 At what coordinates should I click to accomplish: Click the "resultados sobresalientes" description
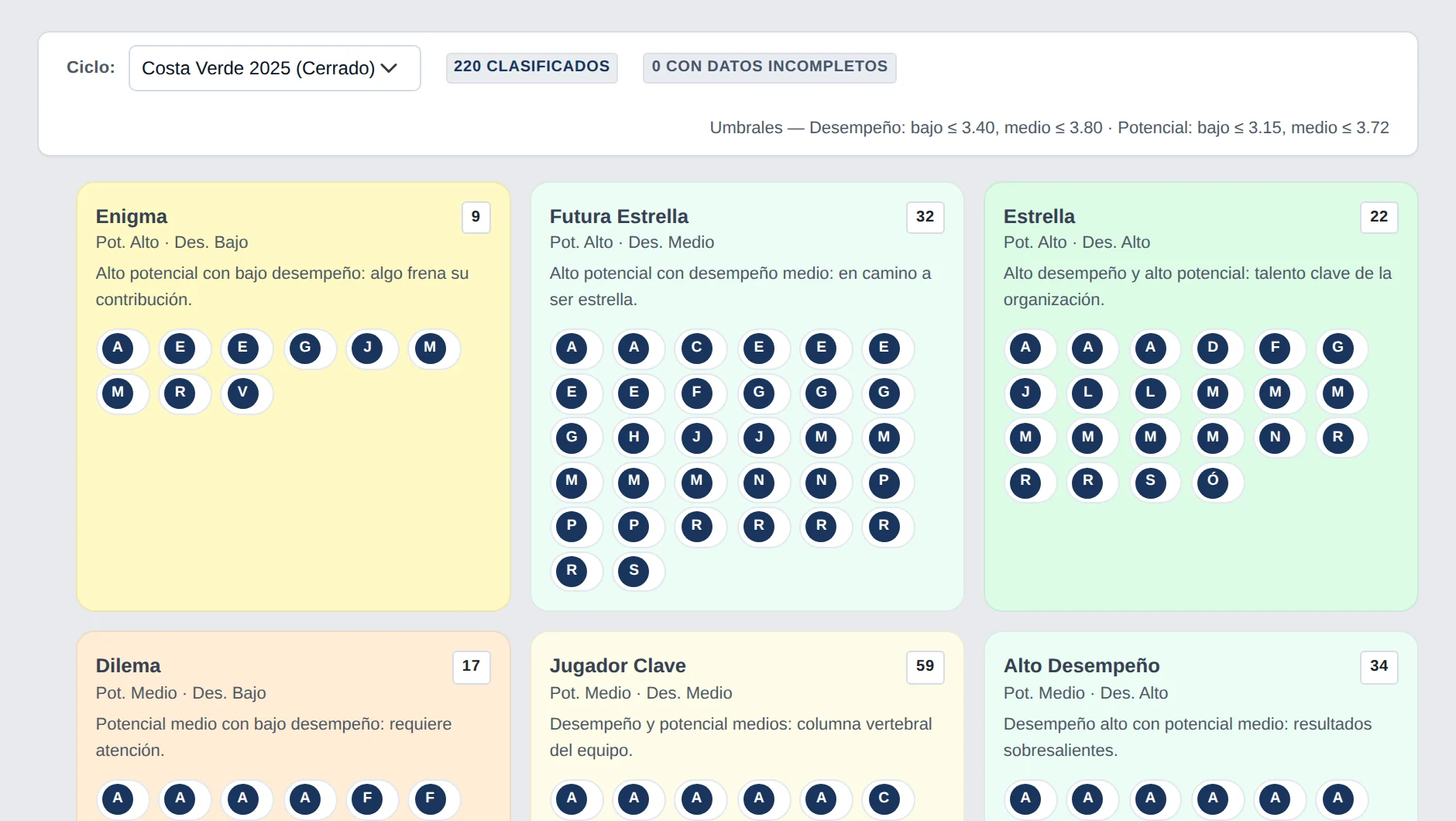point(1188,737)
